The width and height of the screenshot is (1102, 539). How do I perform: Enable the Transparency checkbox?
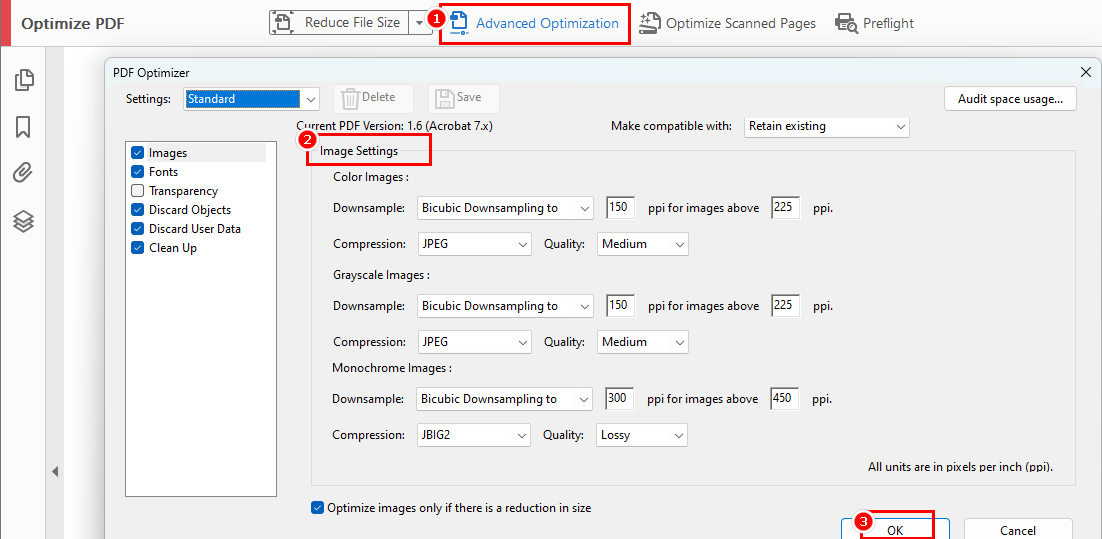138,191
